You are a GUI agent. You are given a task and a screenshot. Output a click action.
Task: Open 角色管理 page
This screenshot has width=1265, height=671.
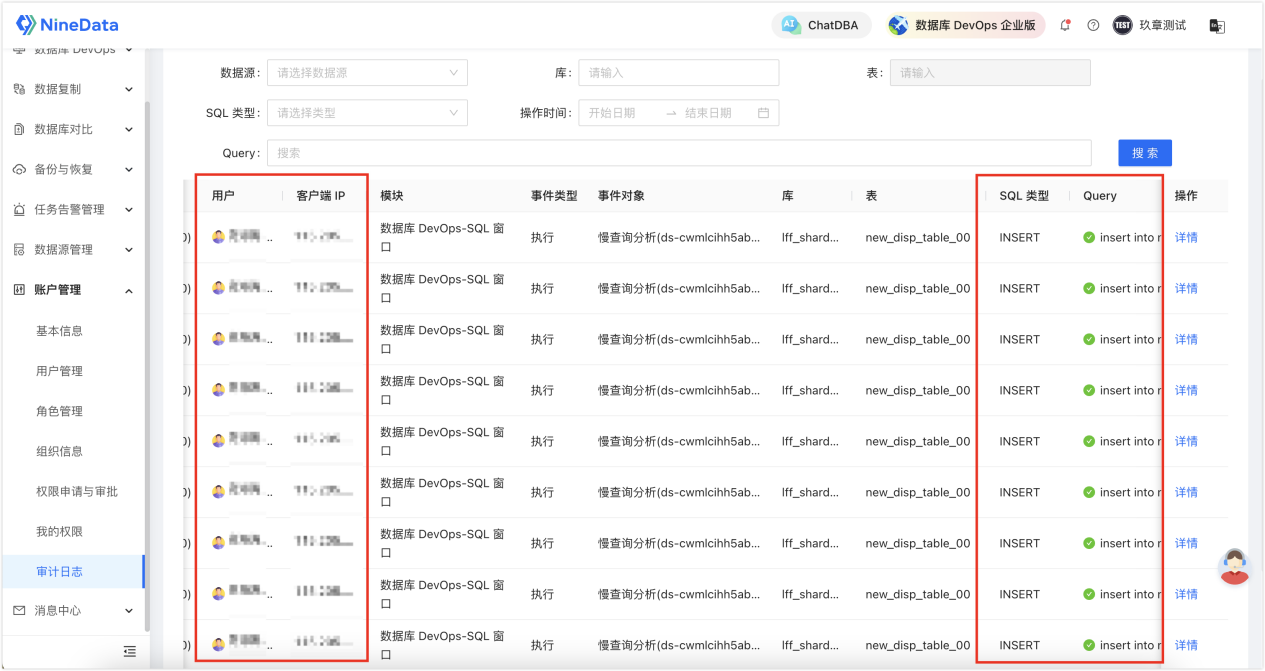(59, 411)
